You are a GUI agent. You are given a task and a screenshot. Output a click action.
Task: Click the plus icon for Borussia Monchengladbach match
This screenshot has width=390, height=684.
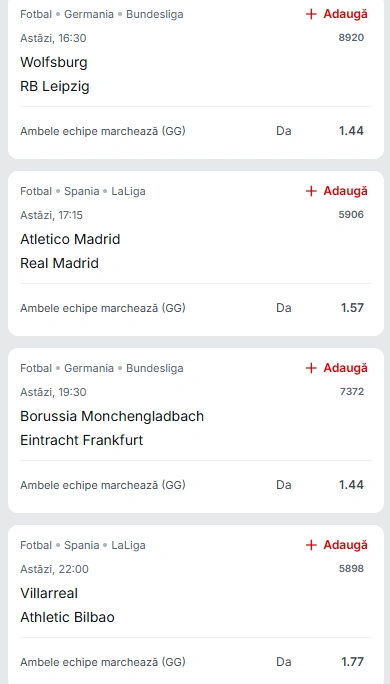(x=311, y=368)
